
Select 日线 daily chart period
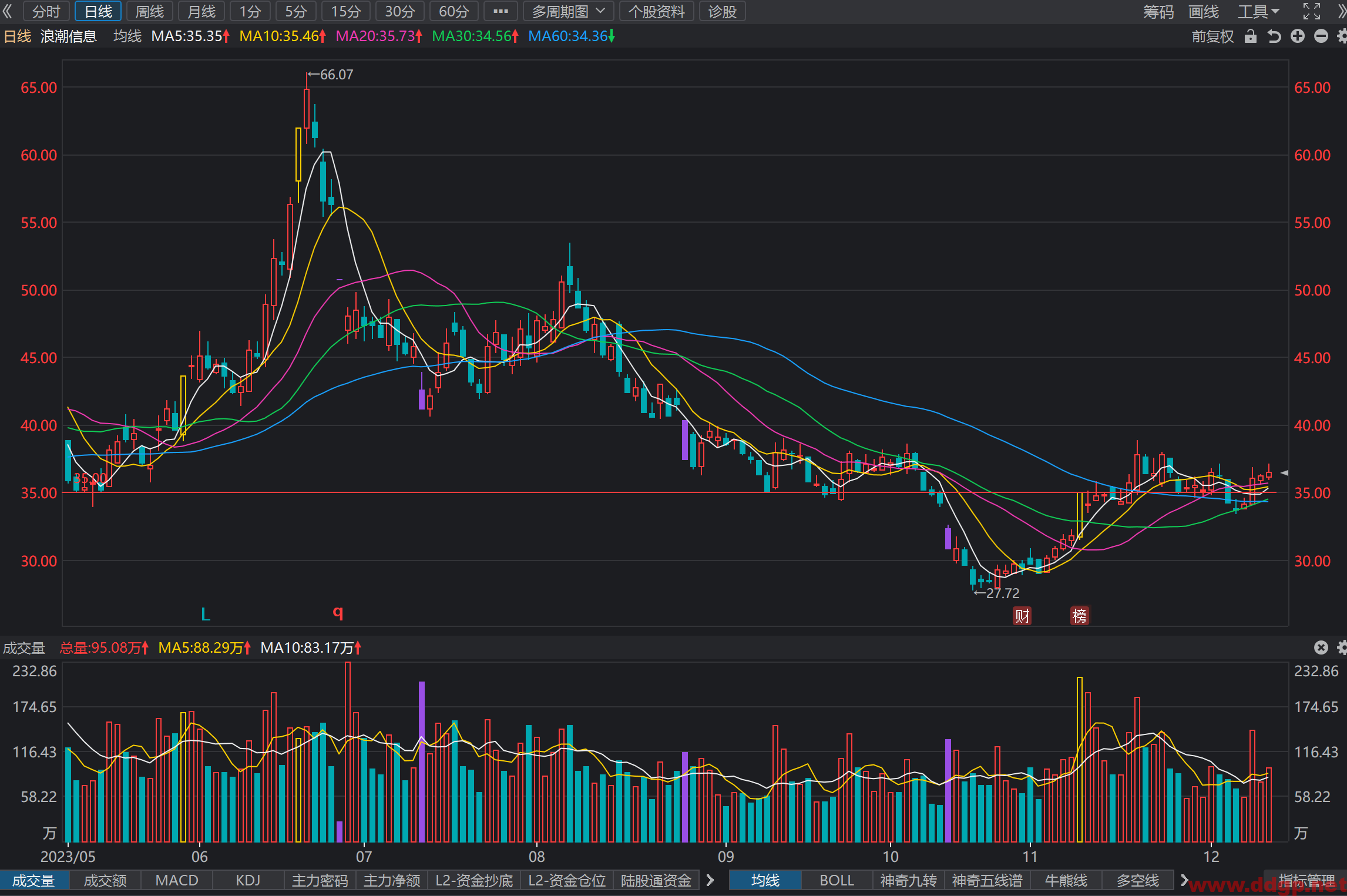[98, 11]
